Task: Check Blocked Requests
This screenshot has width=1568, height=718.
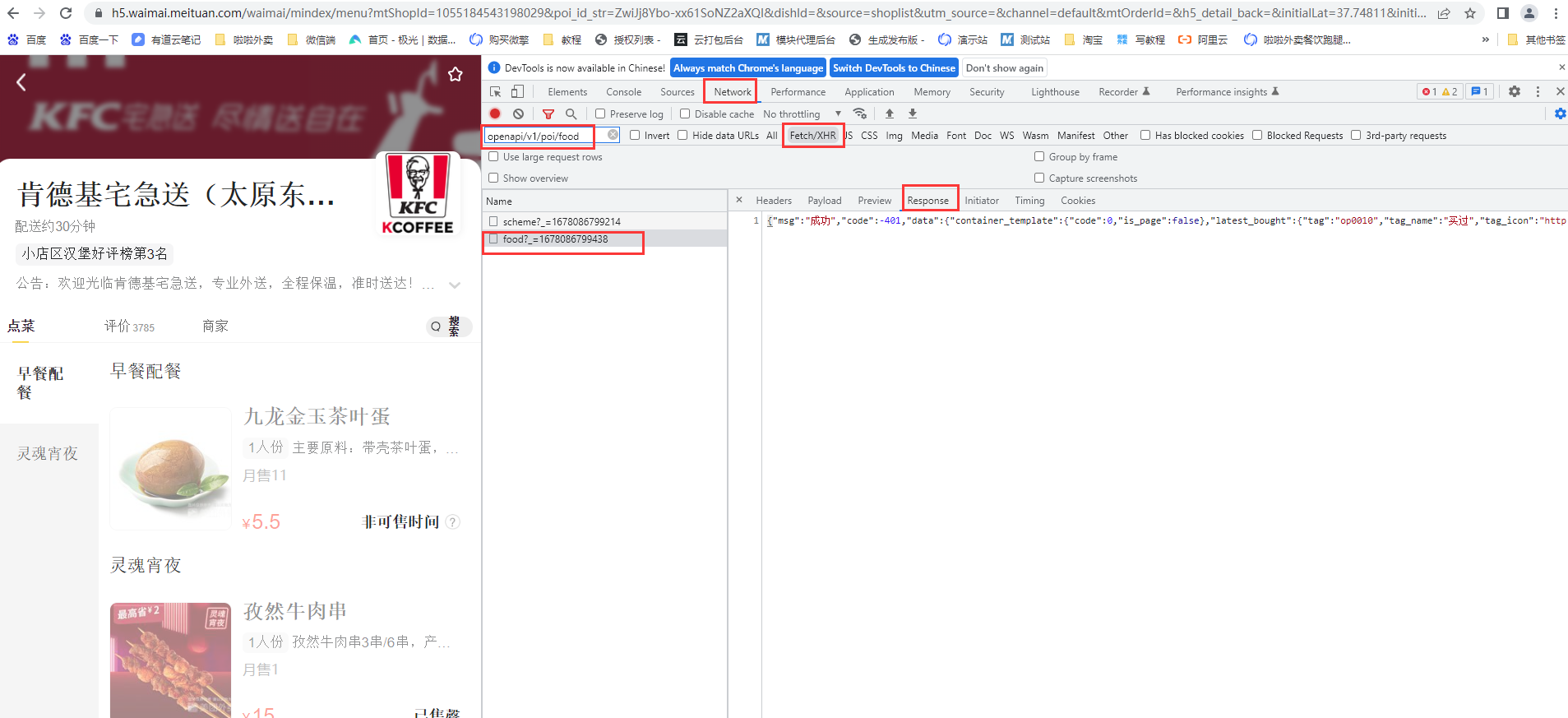Action: tap(1257, 135)
